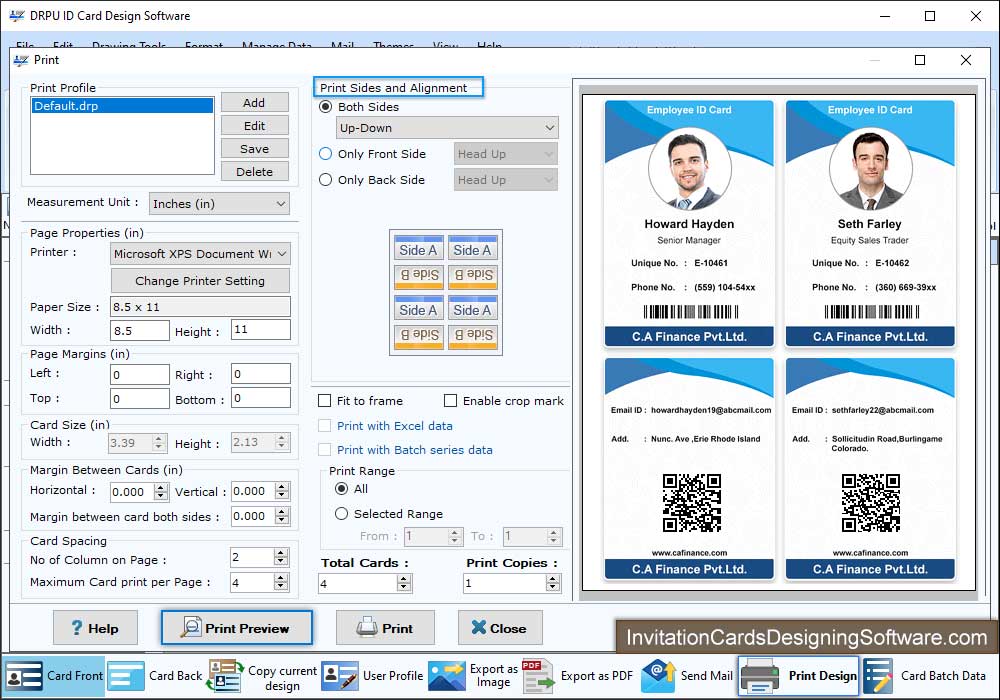Click the Add profile button
The image size is (1000, 700).
(254, 103)
